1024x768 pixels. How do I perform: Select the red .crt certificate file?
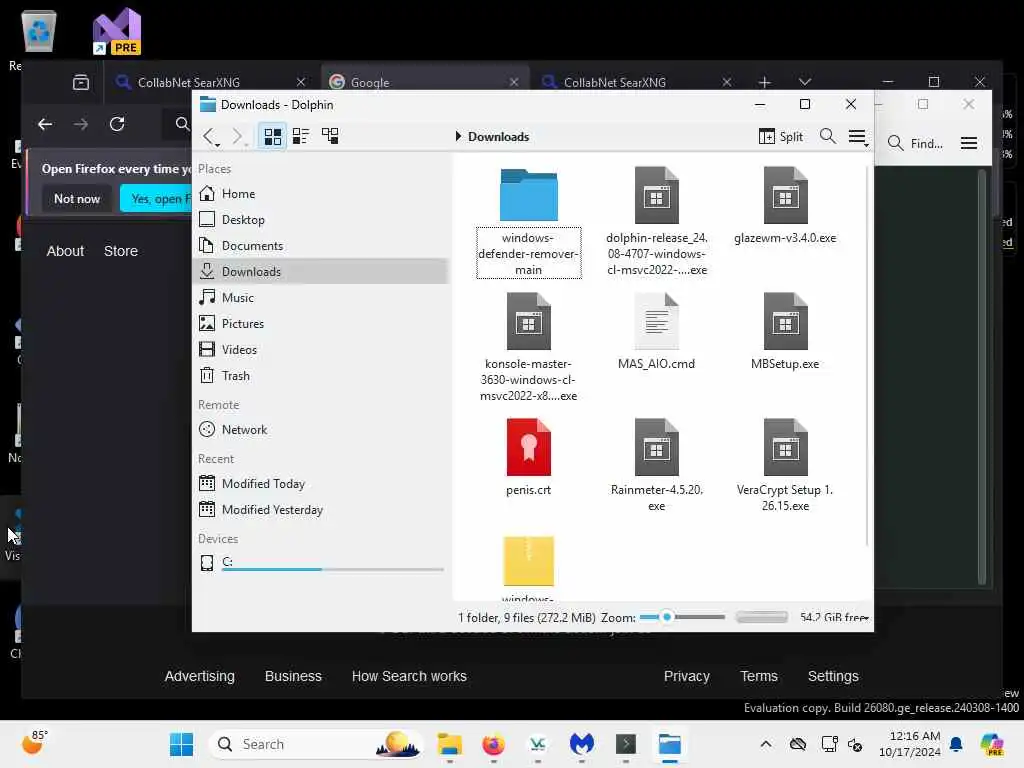528,447
